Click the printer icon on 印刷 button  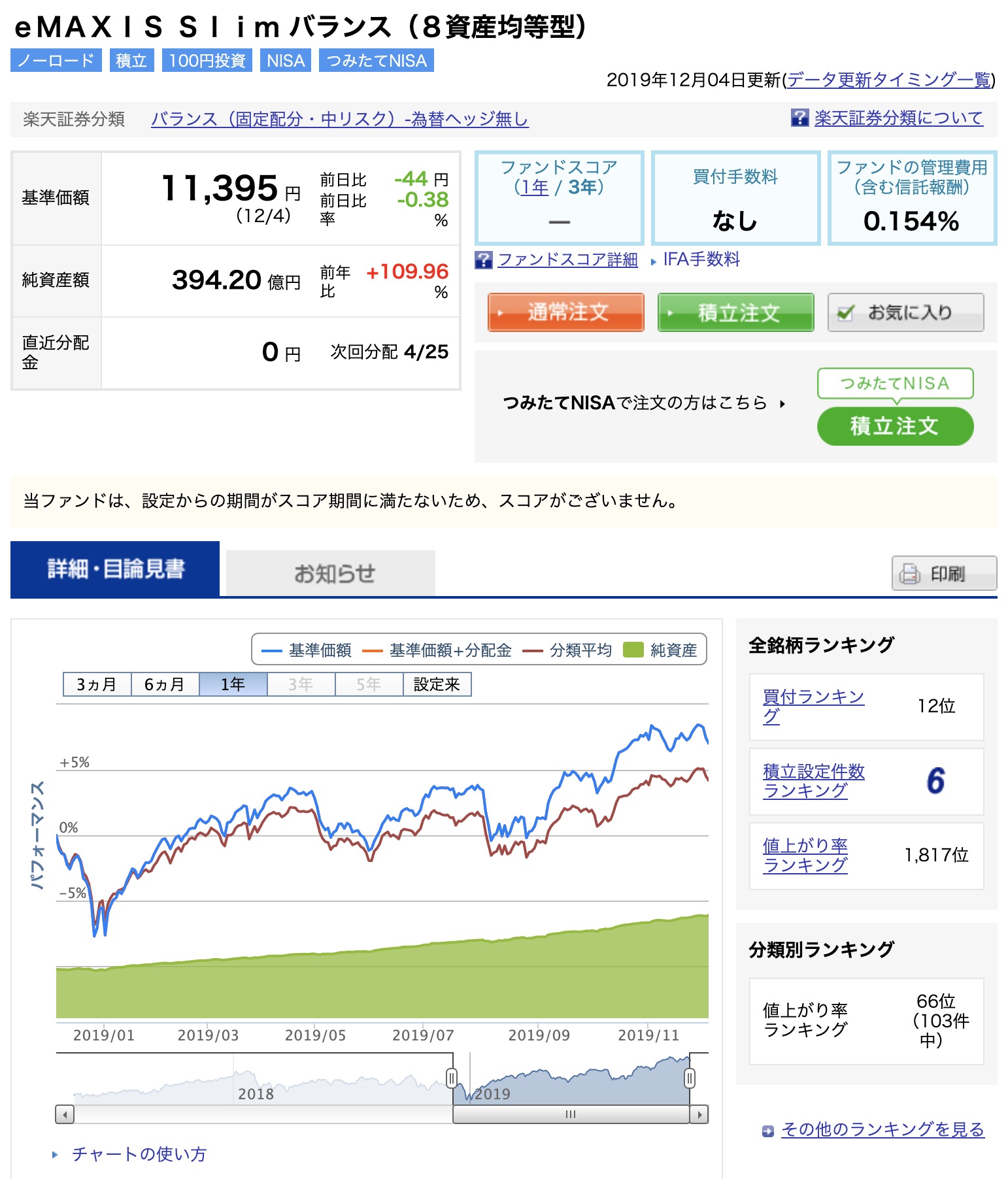click(909, 574)
